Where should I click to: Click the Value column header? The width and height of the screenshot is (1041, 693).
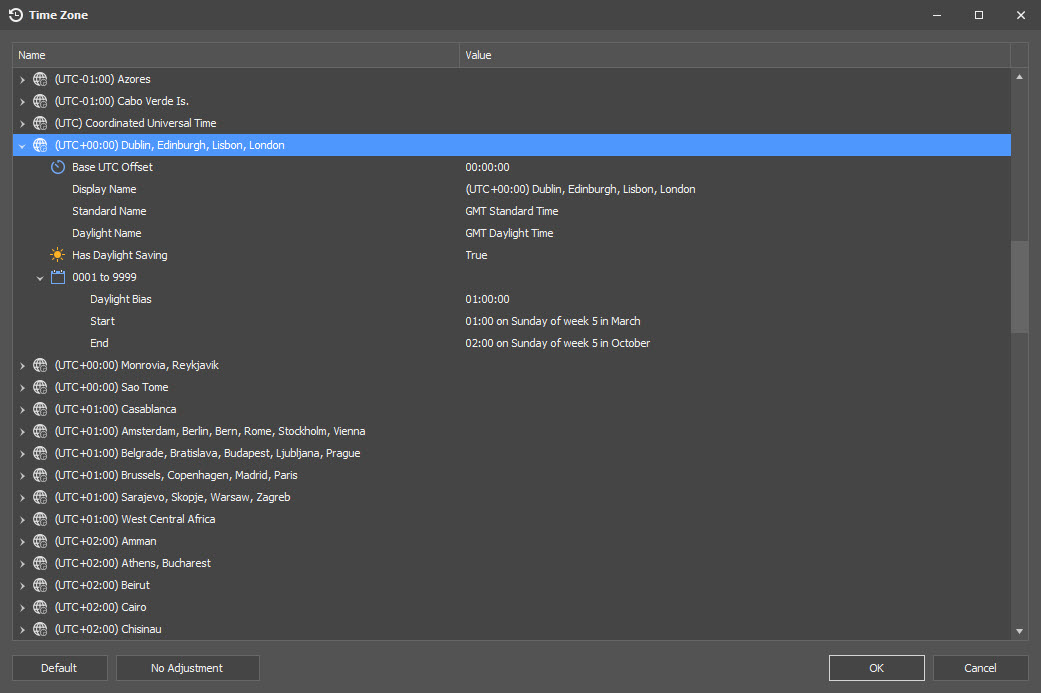(x=735, y=55)
